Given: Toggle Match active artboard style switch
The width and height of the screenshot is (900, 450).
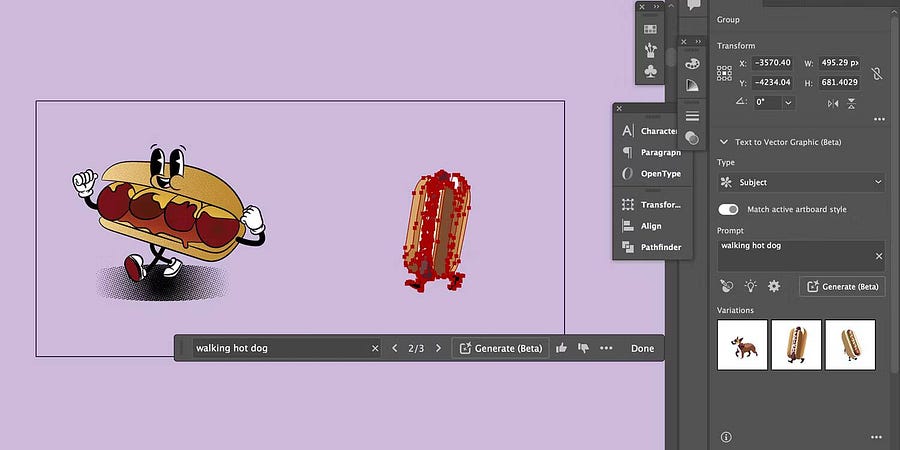Looking at the screenshot, I should [729, 209].
